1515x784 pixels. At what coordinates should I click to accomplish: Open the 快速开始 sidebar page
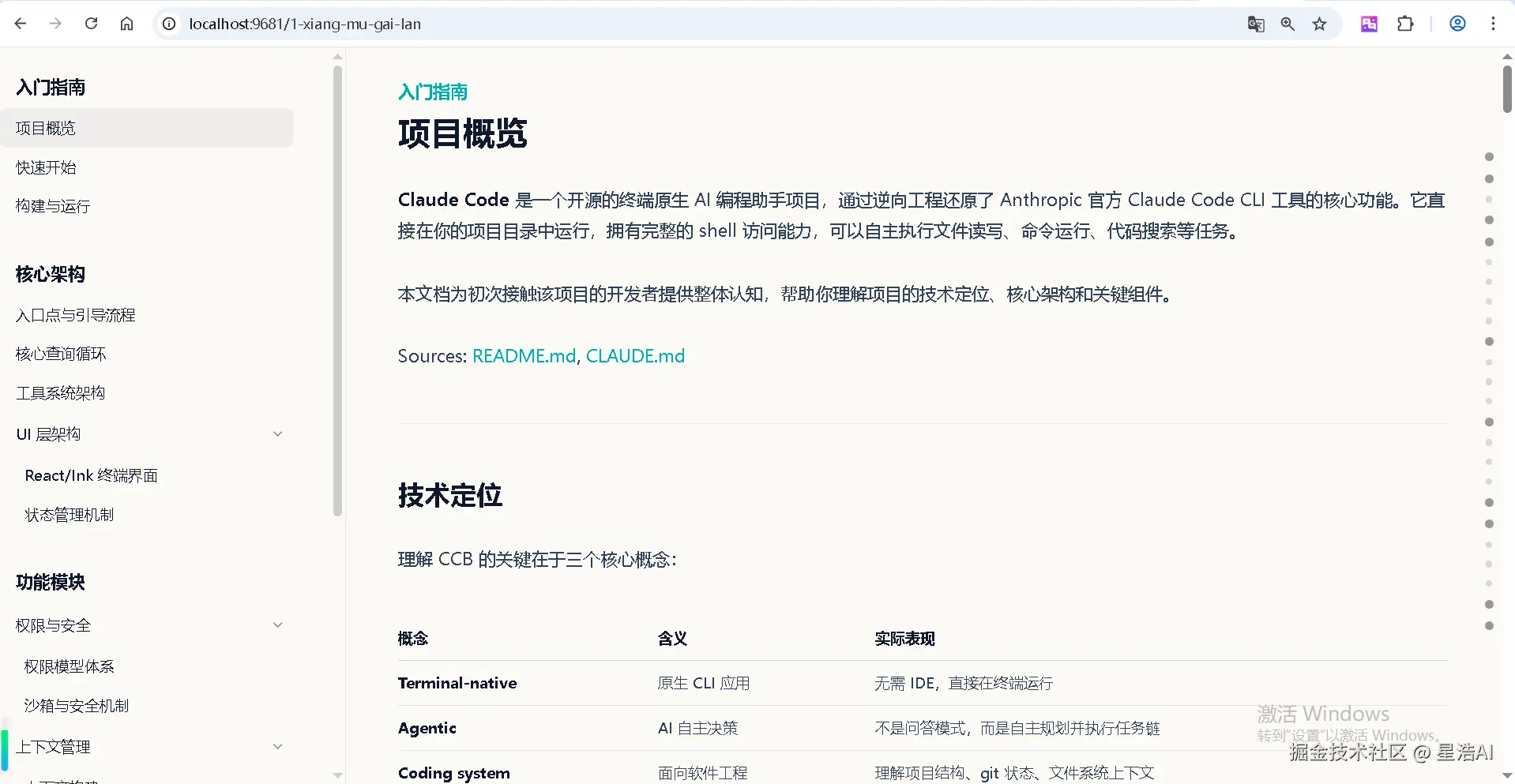46,167
